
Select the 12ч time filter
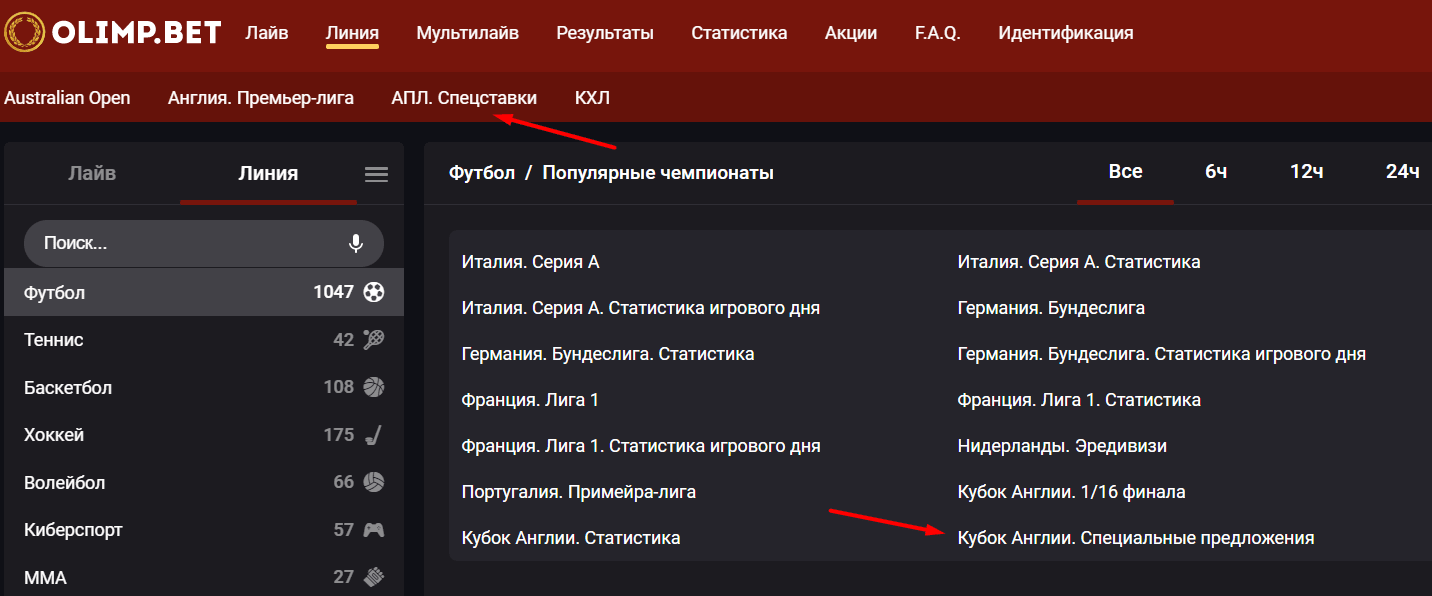point(1306,172)
